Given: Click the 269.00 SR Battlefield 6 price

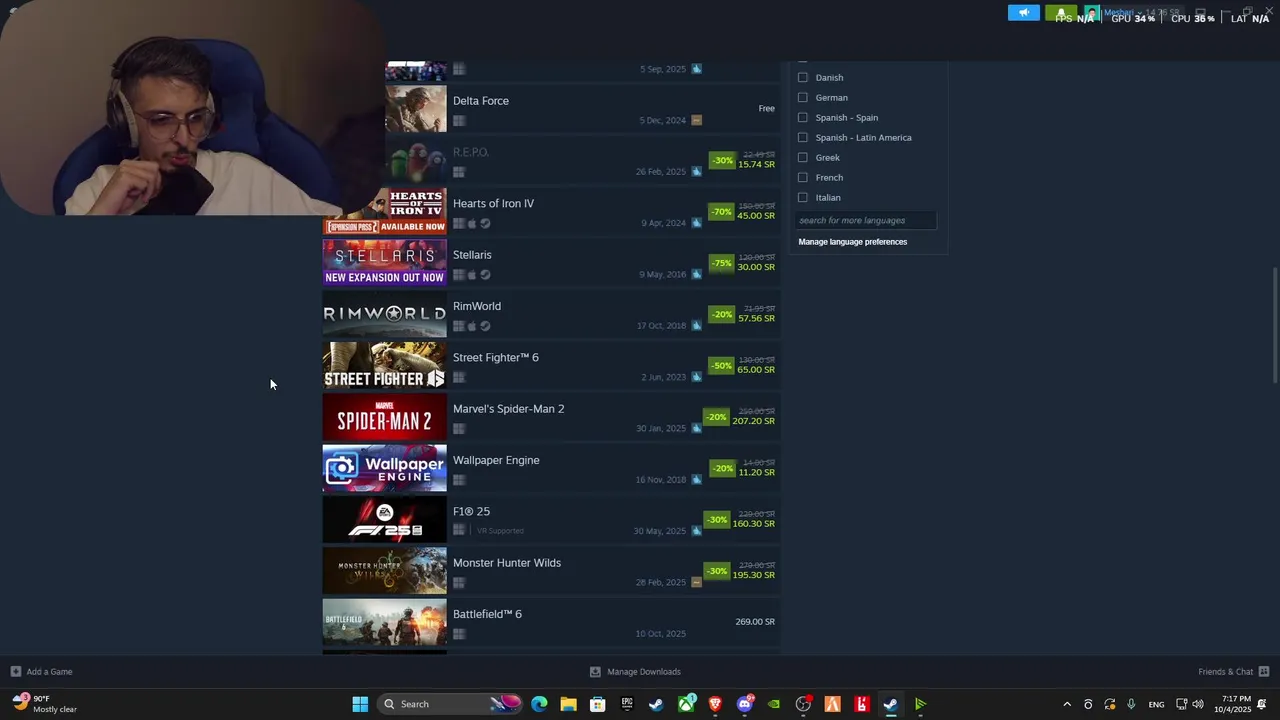Looking at the screenshot, I should pyautogui.click(x=755, y=622).
